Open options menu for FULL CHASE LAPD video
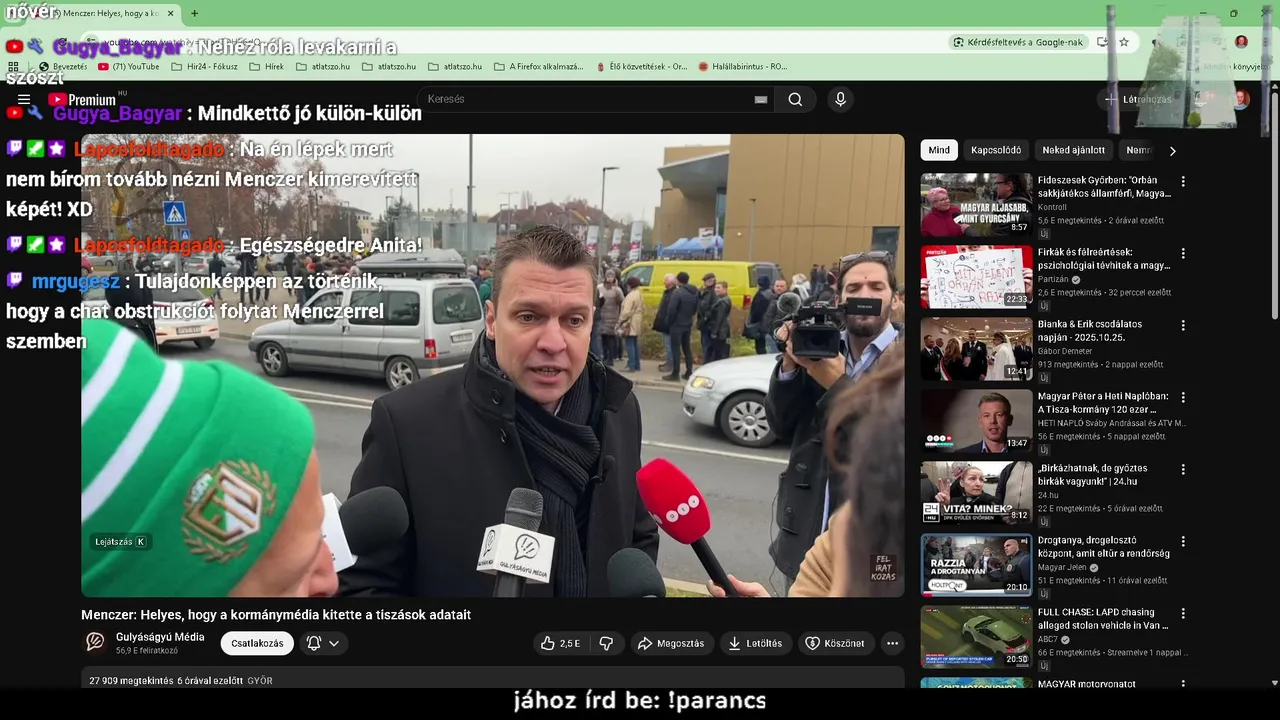 pos(1183,614)
